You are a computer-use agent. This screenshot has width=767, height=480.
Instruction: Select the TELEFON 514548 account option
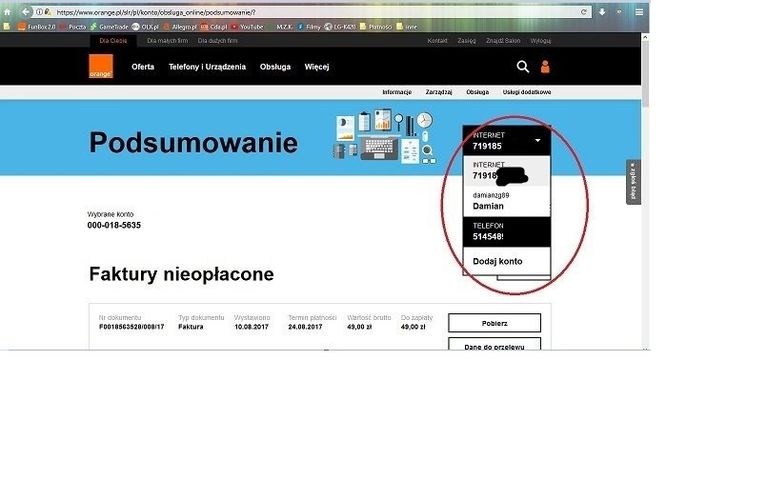507,231
